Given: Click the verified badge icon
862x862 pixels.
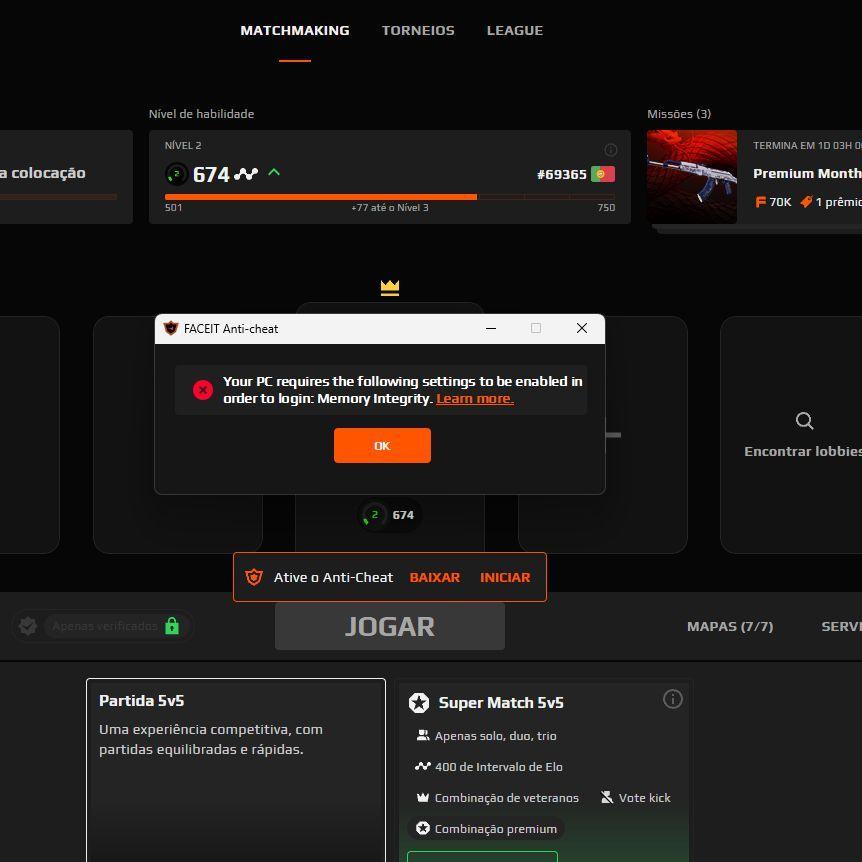Looking at the screenshot, I should pos(27,626).
